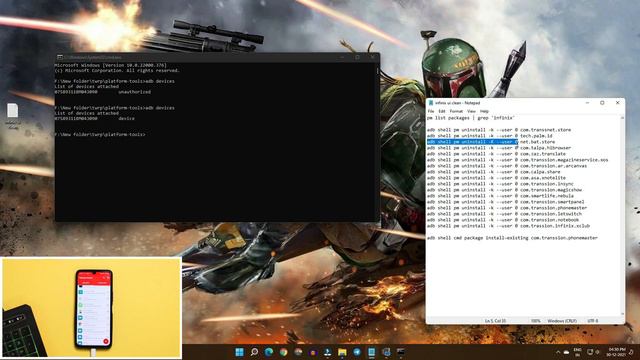Maximize the Notepad window
640x360 pixels.
click(602, 103)
